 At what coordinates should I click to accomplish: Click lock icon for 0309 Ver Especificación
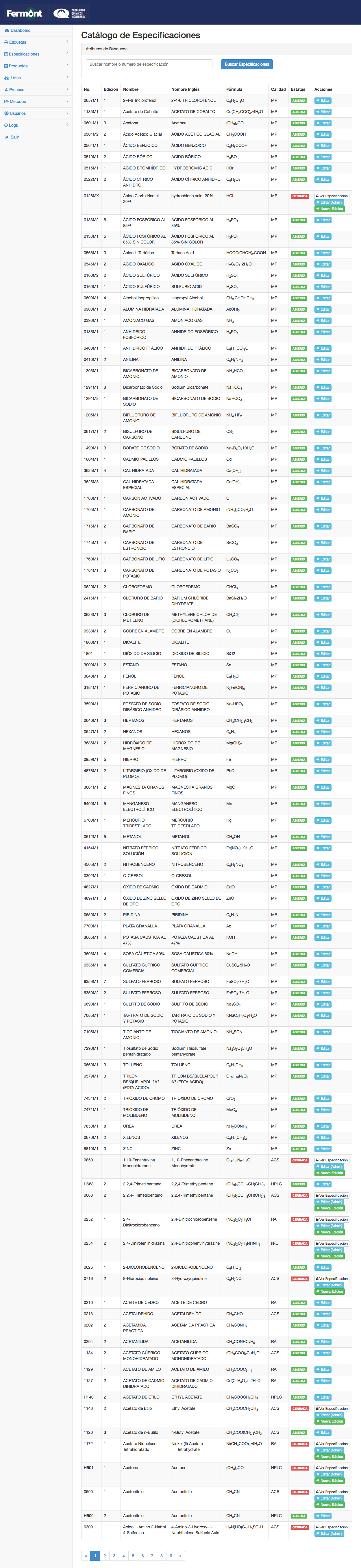click(x=317, y=1527)
